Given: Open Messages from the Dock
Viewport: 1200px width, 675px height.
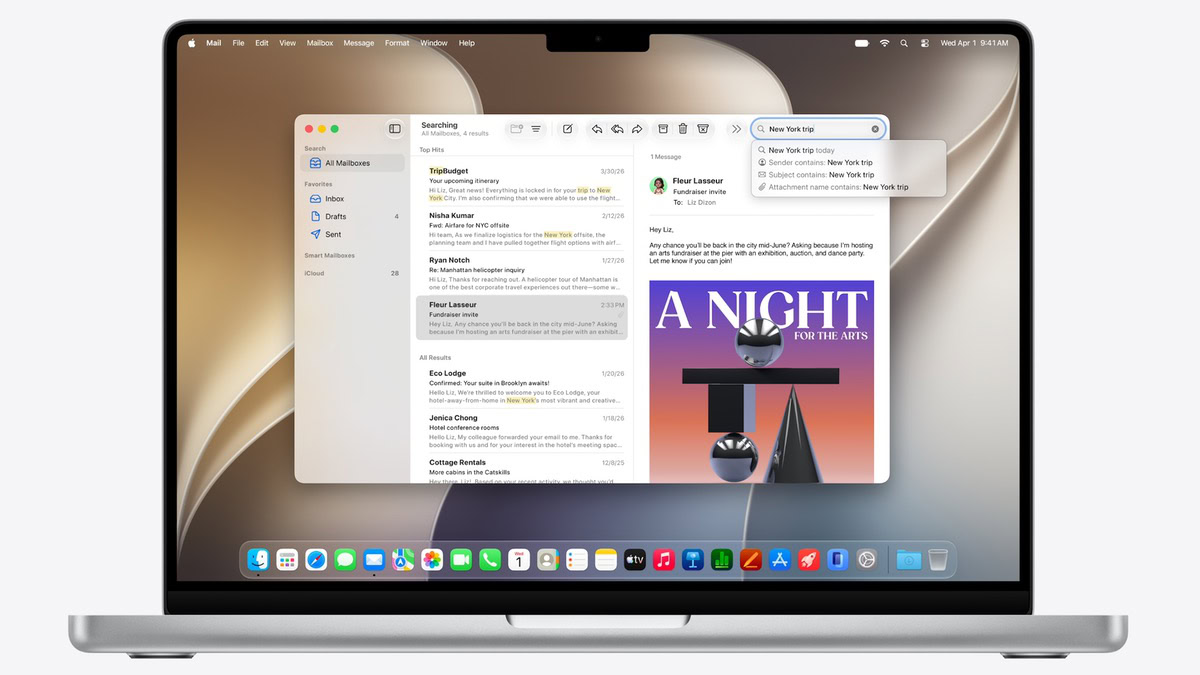Looking at the screenshot, I should [345, 559].
